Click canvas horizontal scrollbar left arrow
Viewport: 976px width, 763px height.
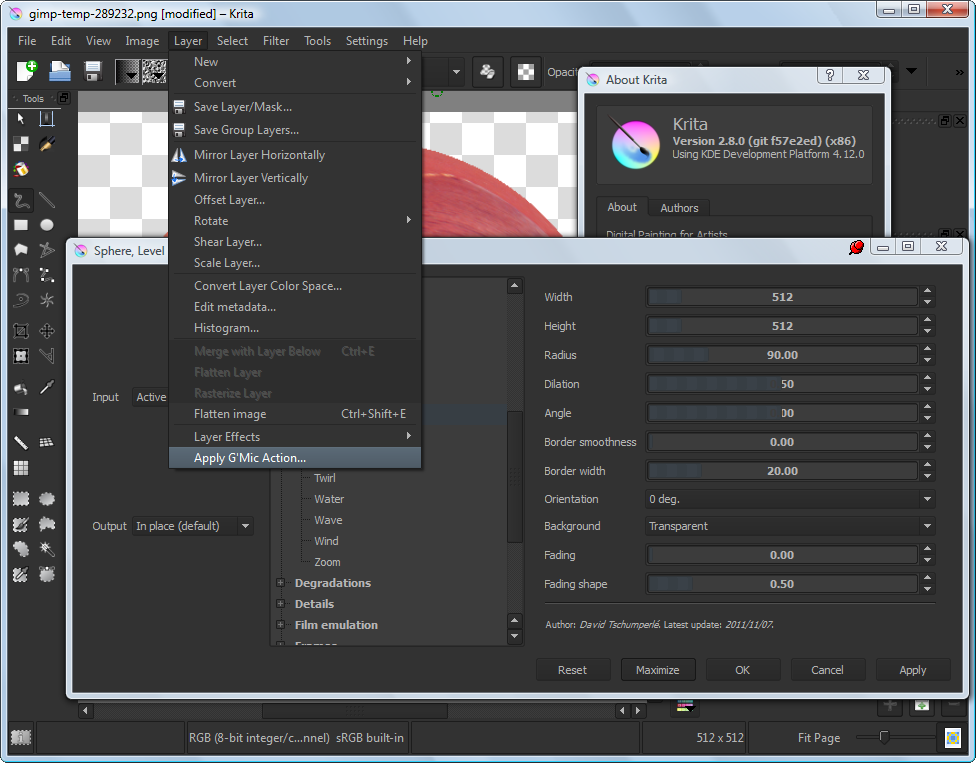[x=85, y=711]
